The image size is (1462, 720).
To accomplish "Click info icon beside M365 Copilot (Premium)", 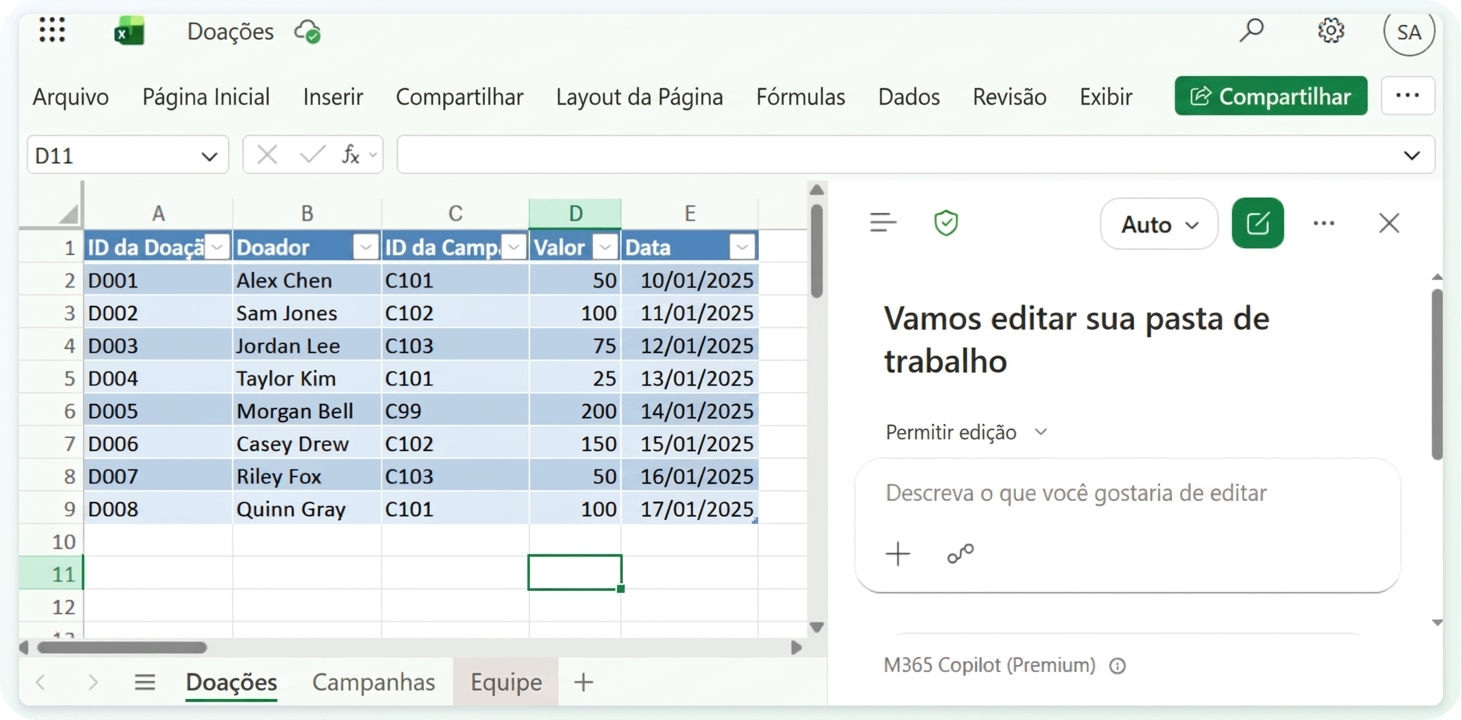I will 1118,666.
